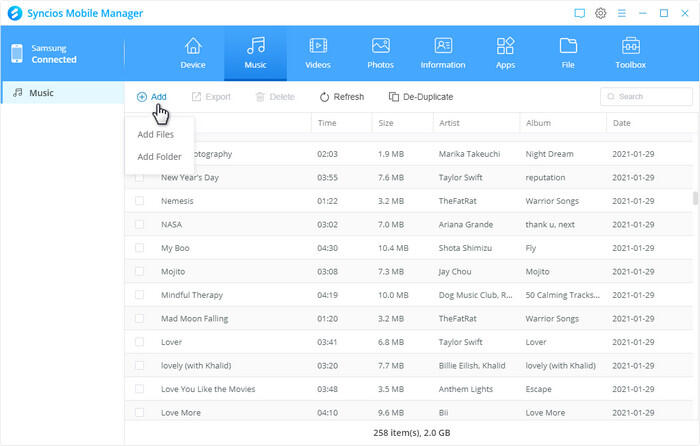Click the song title 'My Boo'

point(175,248)
